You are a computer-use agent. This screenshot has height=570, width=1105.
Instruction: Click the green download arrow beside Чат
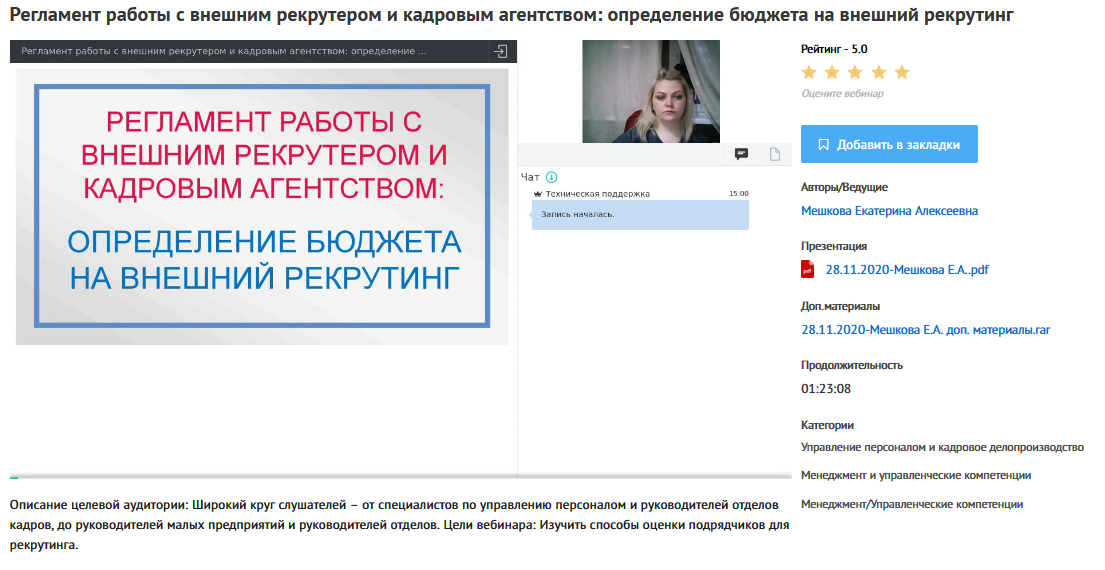pos(551,177)
